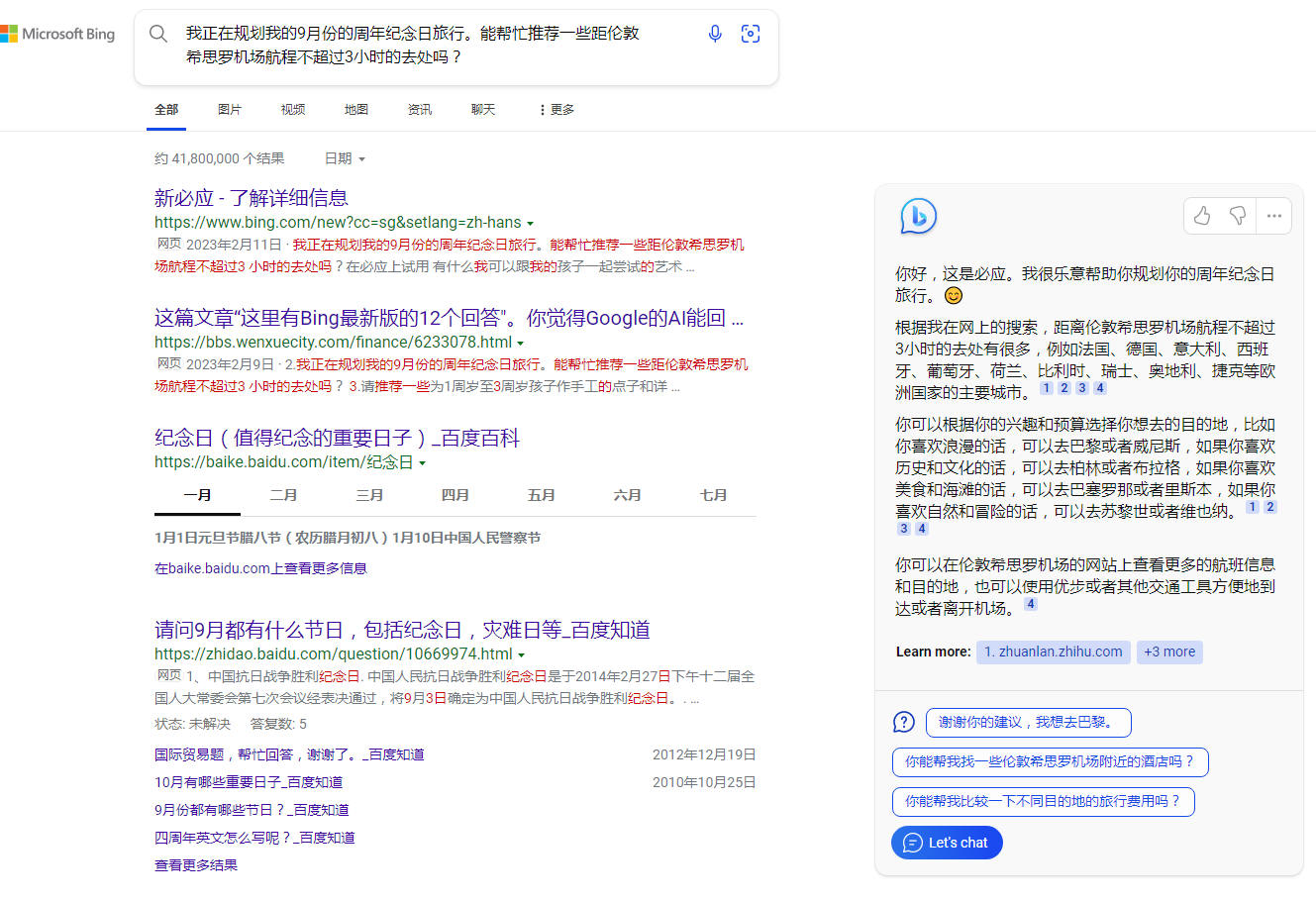Image resolution: width=1316 pixels, height=902 pixels.
Task: Select the 三月 month tab
Action: pyautogui.click(x=369, y=495)
